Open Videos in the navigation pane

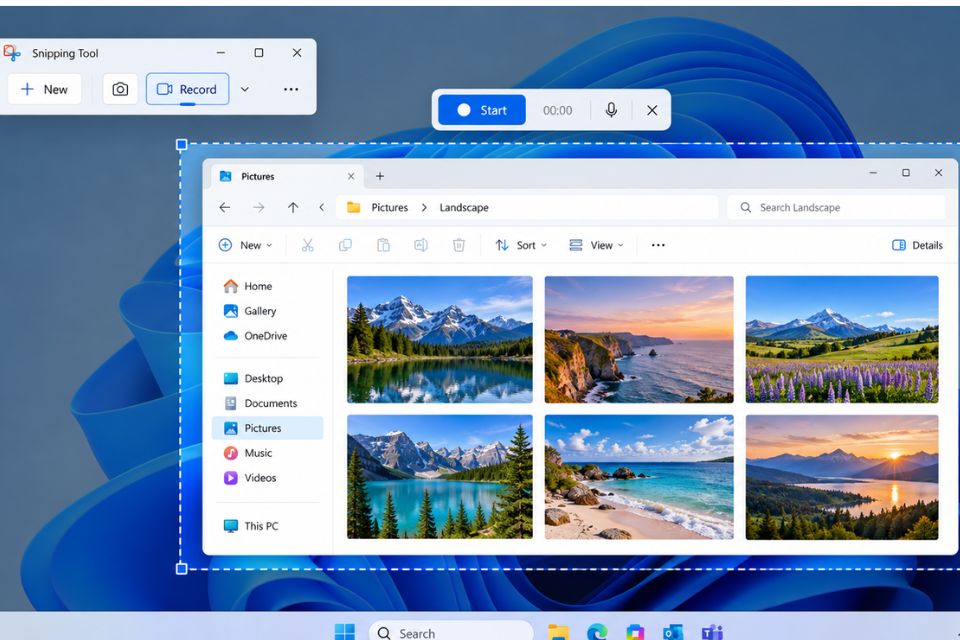pos(269,478)
